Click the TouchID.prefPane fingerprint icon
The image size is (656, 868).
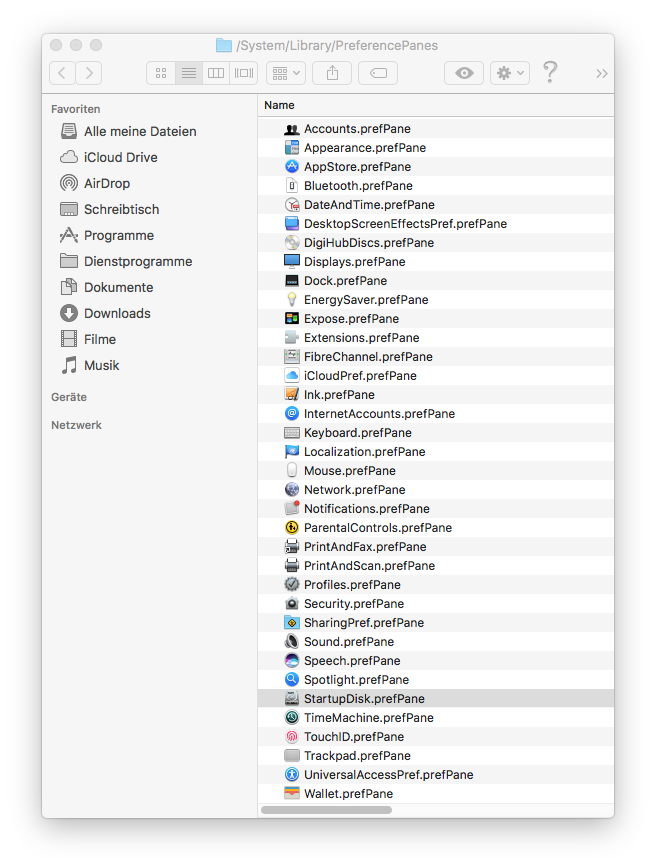pyautogui.click(x=292, y=737)
